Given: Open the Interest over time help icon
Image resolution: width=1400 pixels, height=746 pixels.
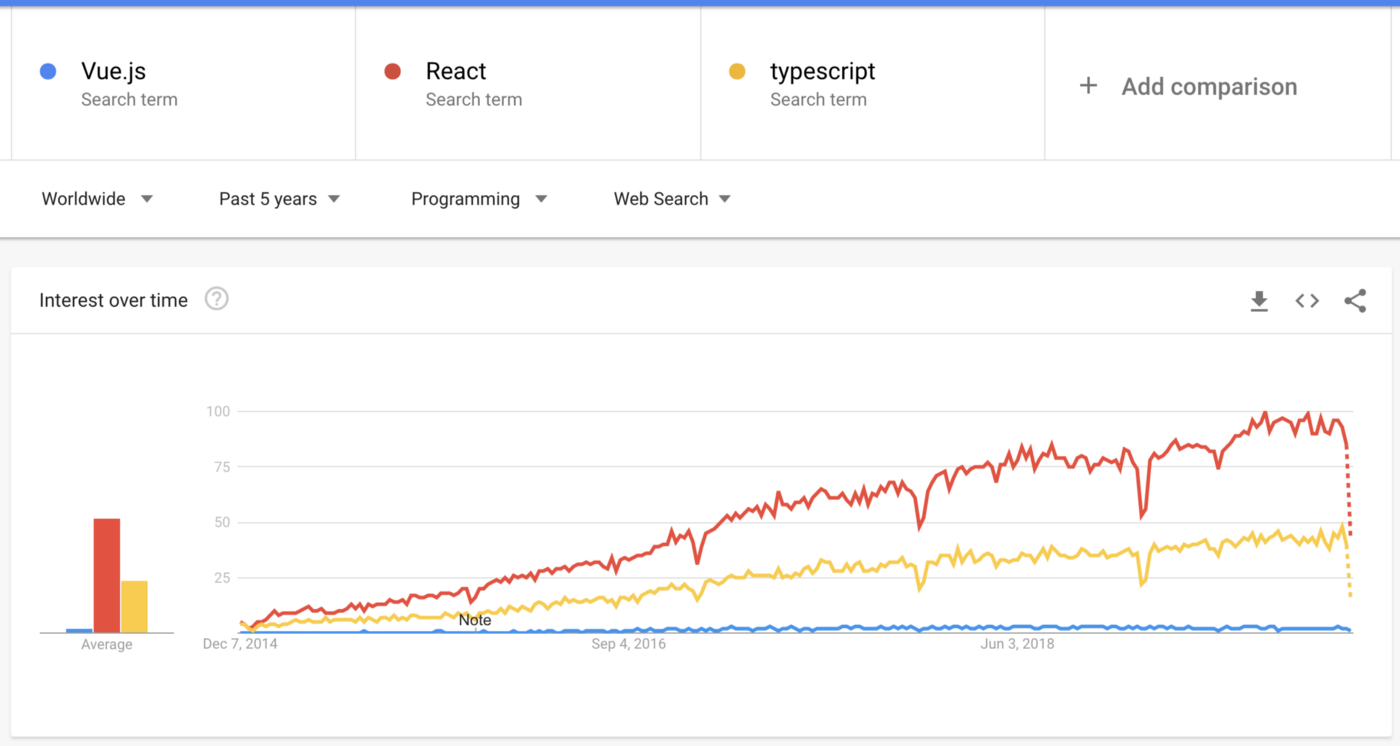Looking at the screenshot, I should pyautogui.click(x=217, y=299).
